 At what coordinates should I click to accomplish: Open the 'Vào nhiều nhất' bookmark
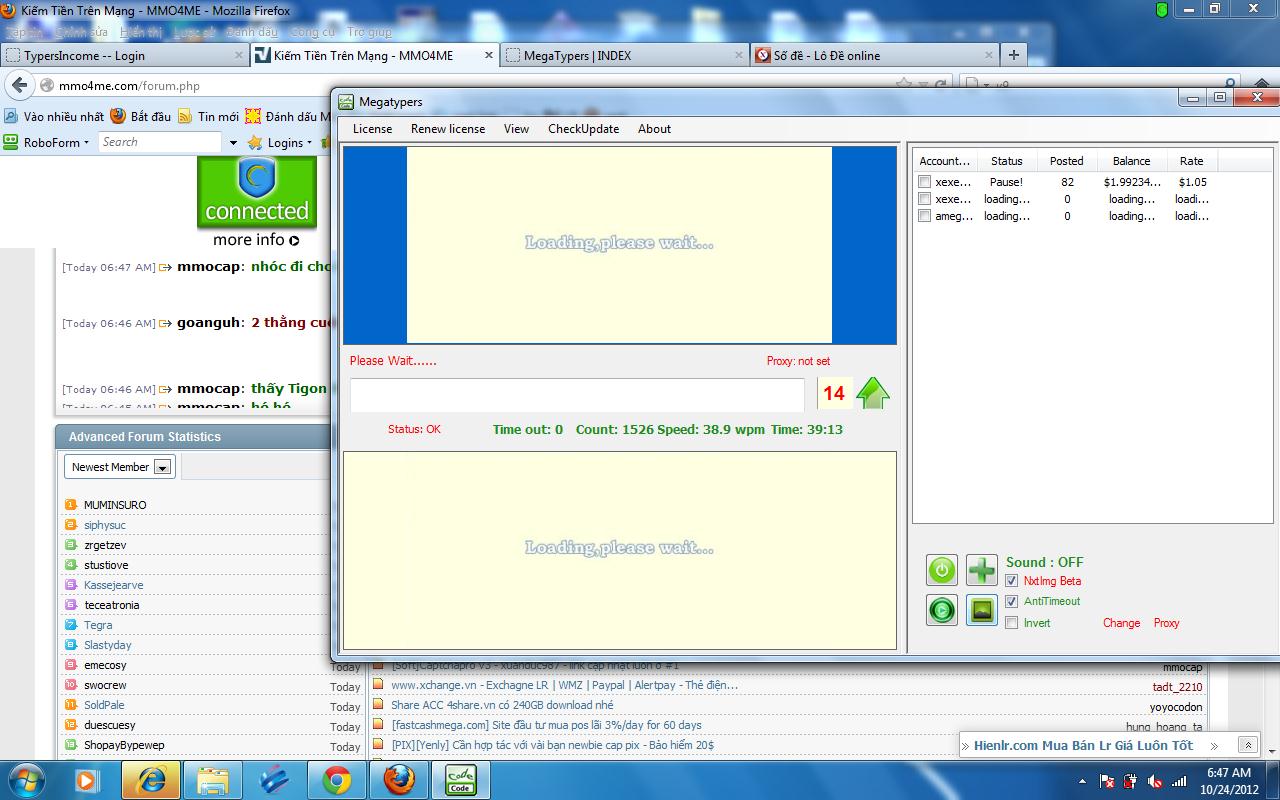(54, 116)
